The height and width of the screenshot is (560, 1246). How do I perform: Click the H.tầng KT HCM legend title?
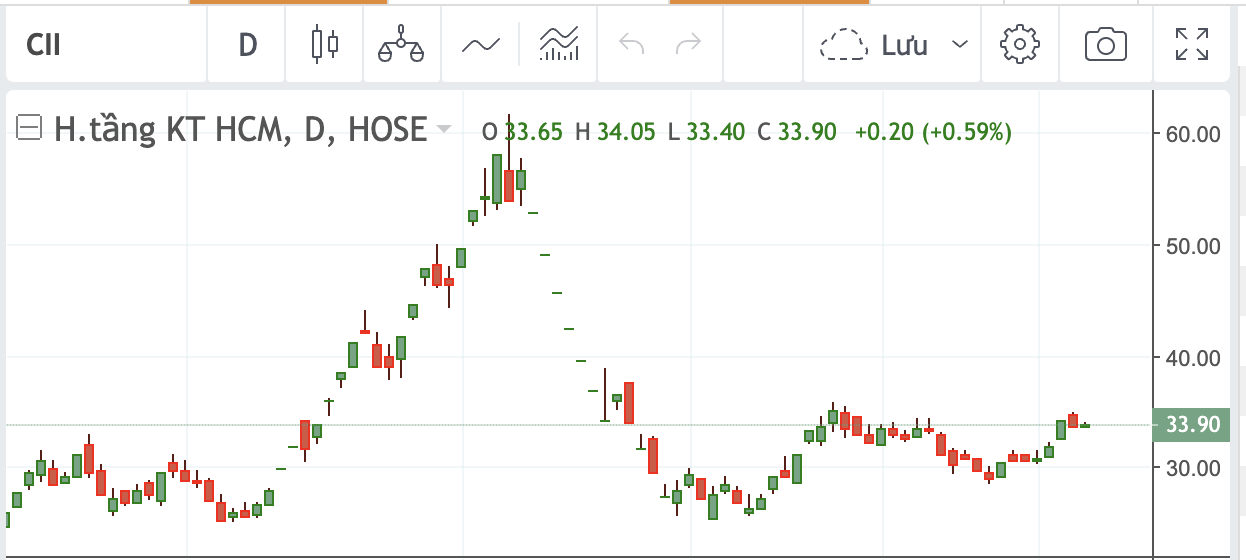pos(240,129)
